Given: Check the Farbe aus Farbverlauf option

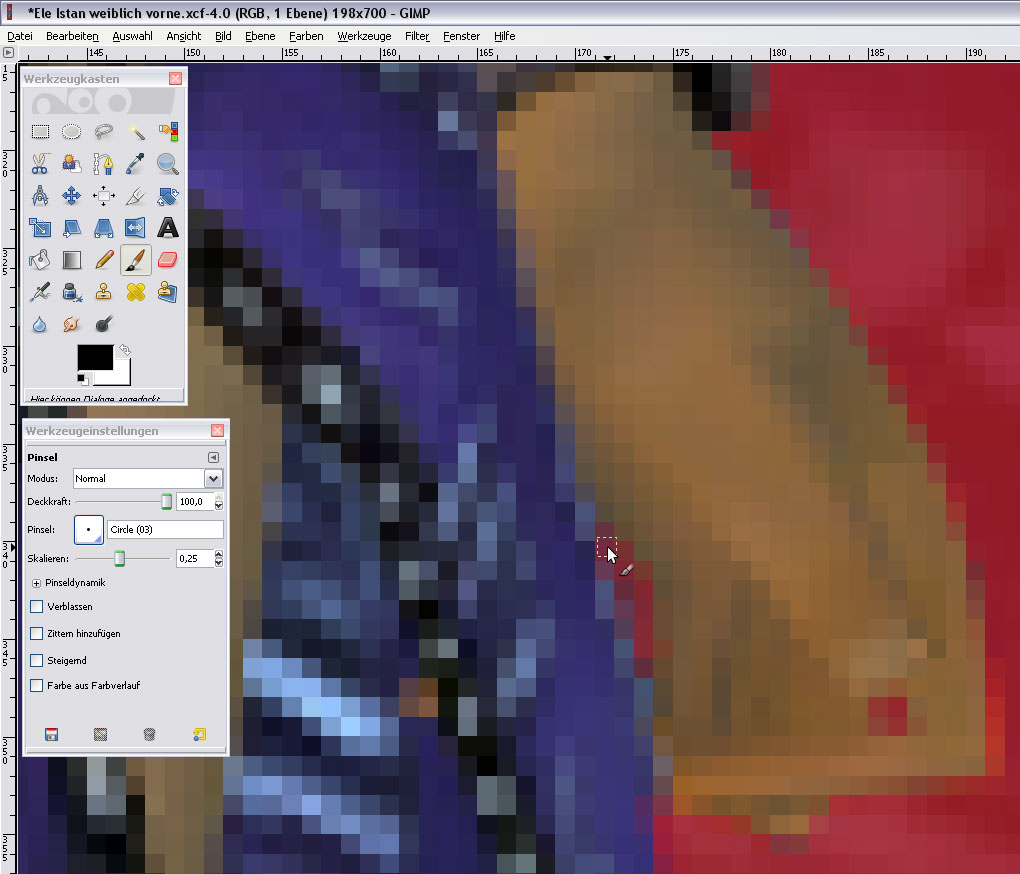Looking at the screenshot, I should tap(37, 686).
